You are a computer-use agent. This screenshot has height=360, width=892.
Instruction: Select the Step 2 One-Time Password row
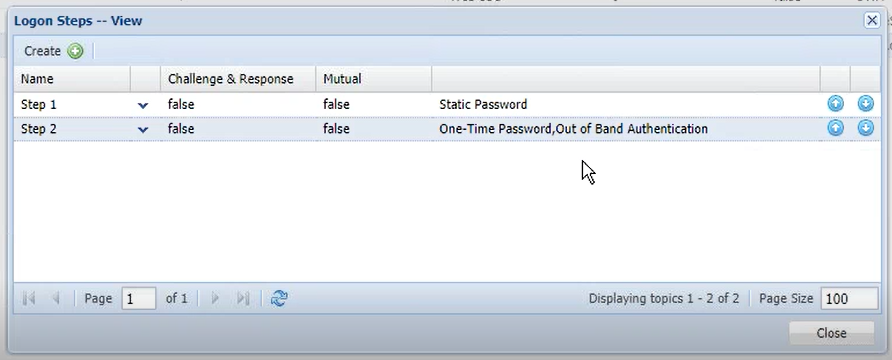pyautogui.click(x=447, y=129)
